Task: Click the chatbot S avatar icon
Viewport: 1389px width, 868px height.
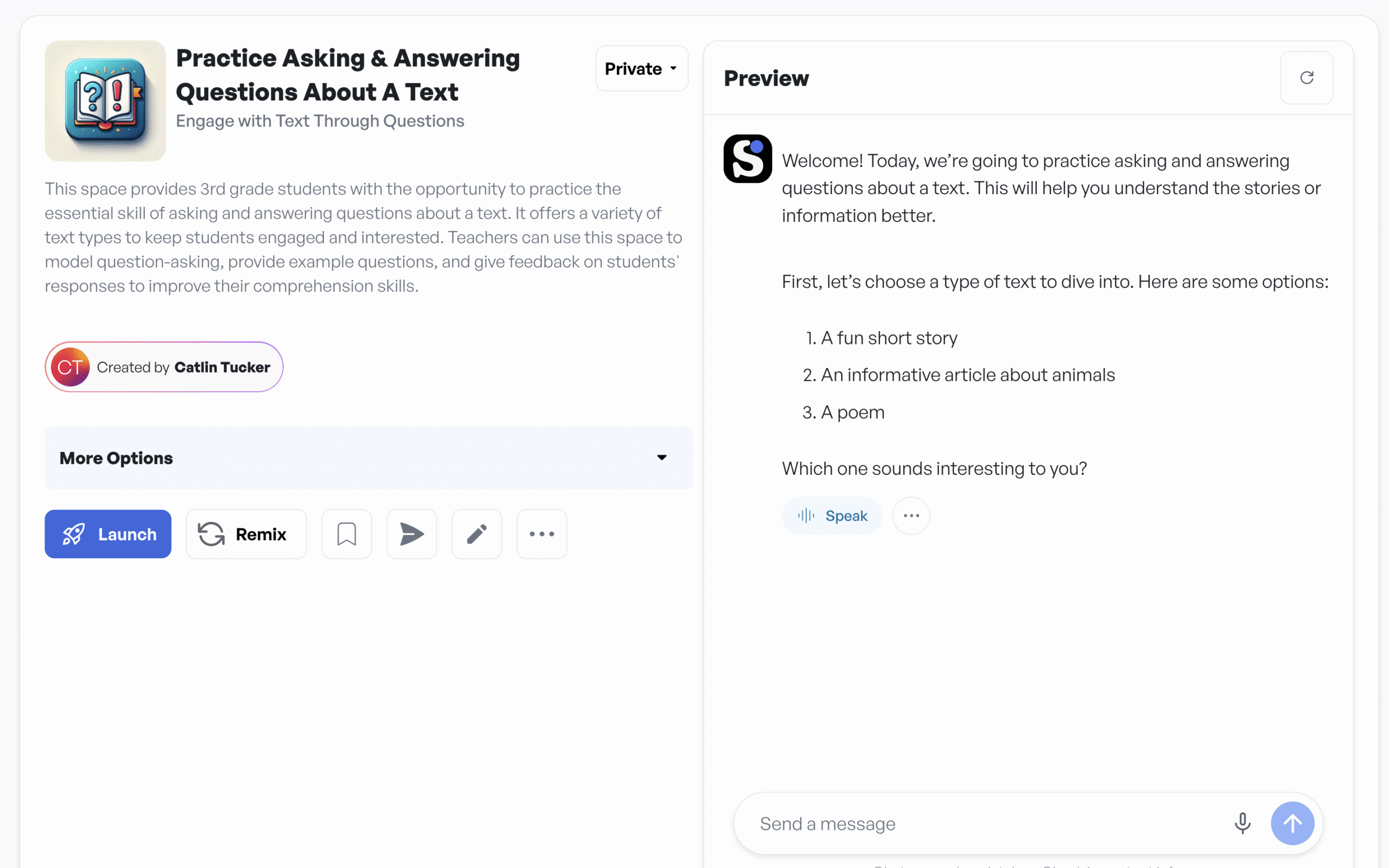Action: 747,159
